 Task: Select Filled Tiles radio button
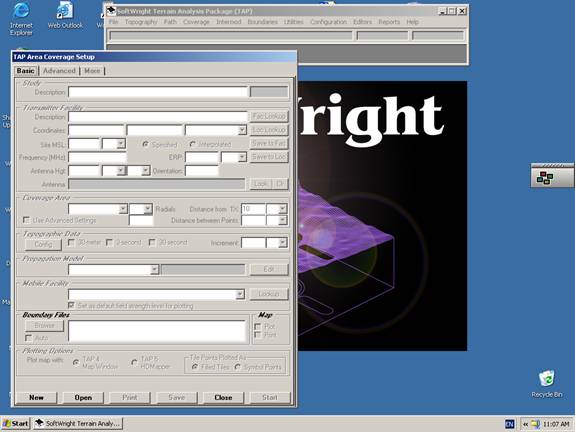195,367
